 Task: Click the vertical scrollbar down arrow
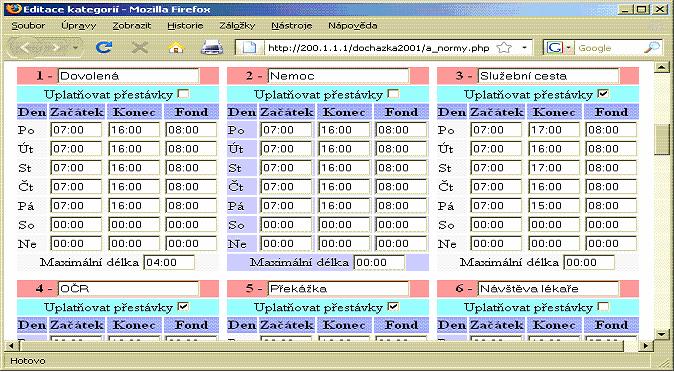point(662,334)
